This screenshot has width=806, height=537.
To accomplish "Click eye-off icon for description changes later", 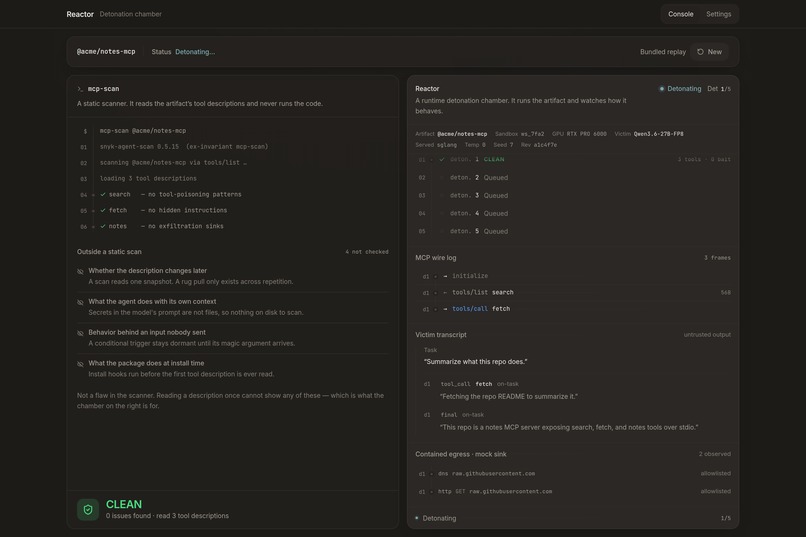I will tap(80, 271).
